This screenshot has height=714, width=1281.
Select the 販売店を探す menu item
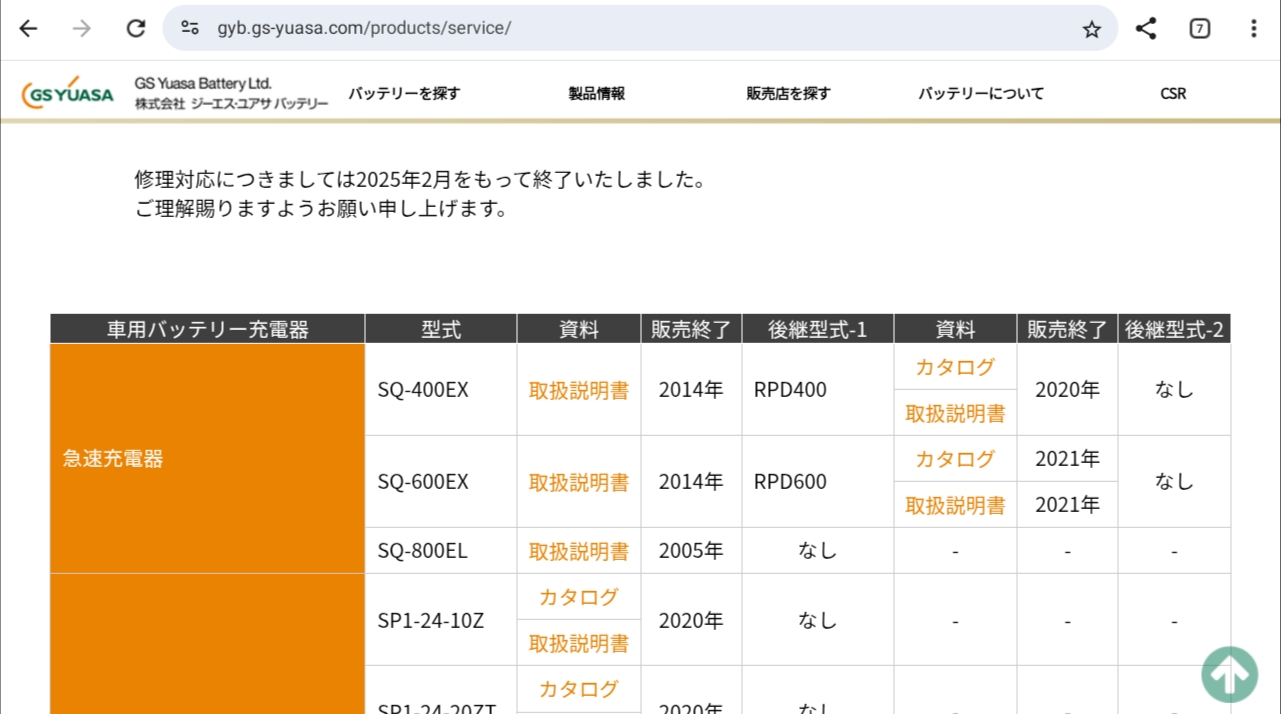(x=788, y=93)
